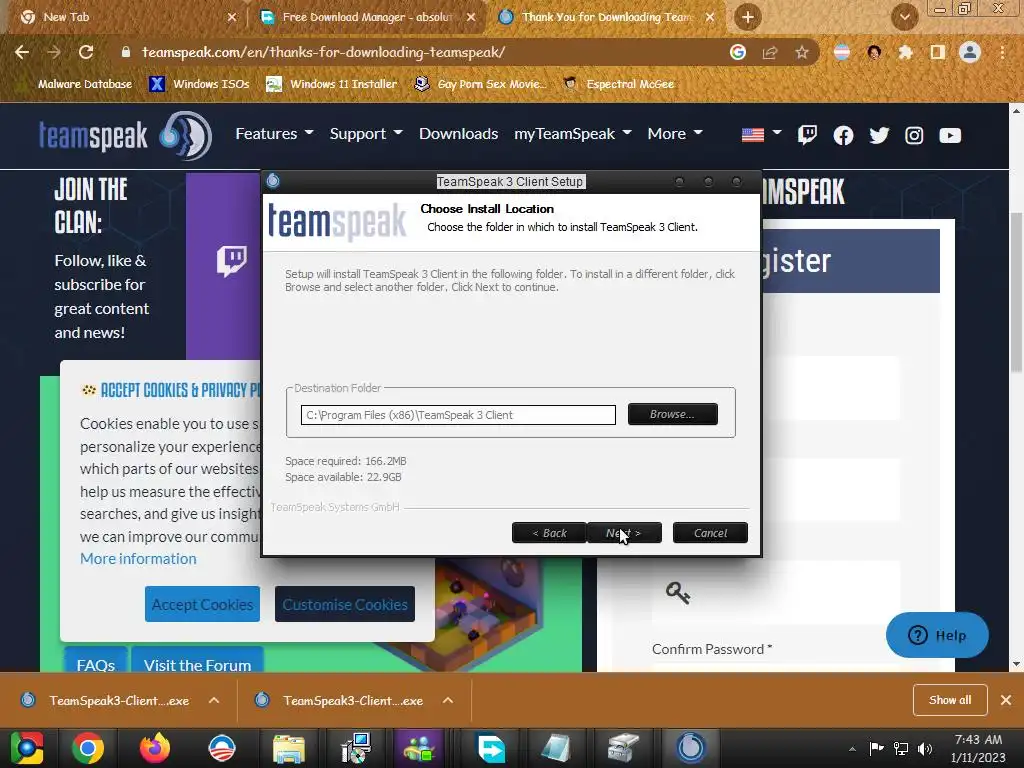Click the FAQs button

tap(95, 661)
